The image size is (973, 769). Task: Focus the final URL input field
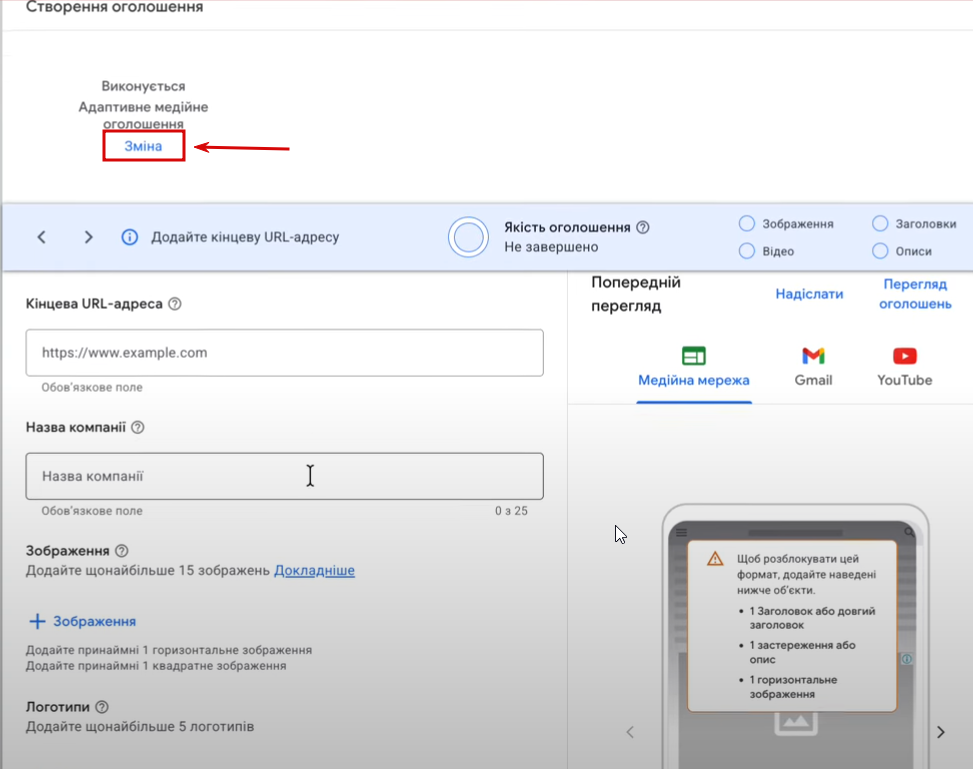pyautogui.click(x=285, y=353)
